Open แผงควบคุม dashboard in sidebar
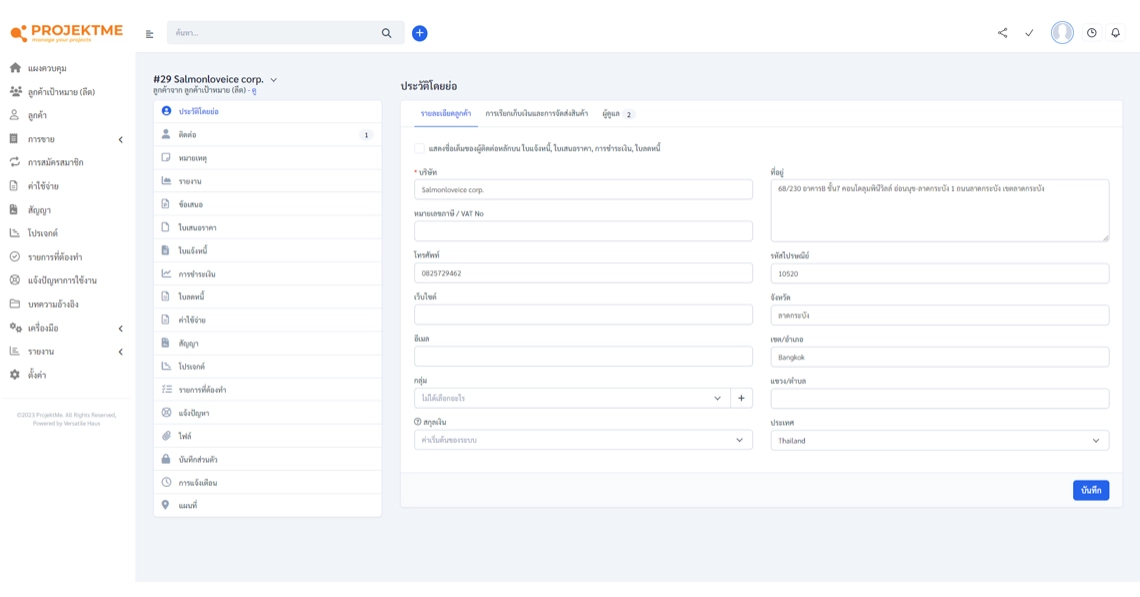Image resolution: width=1140 pixels, height=597 pixels. click(47, 68)
